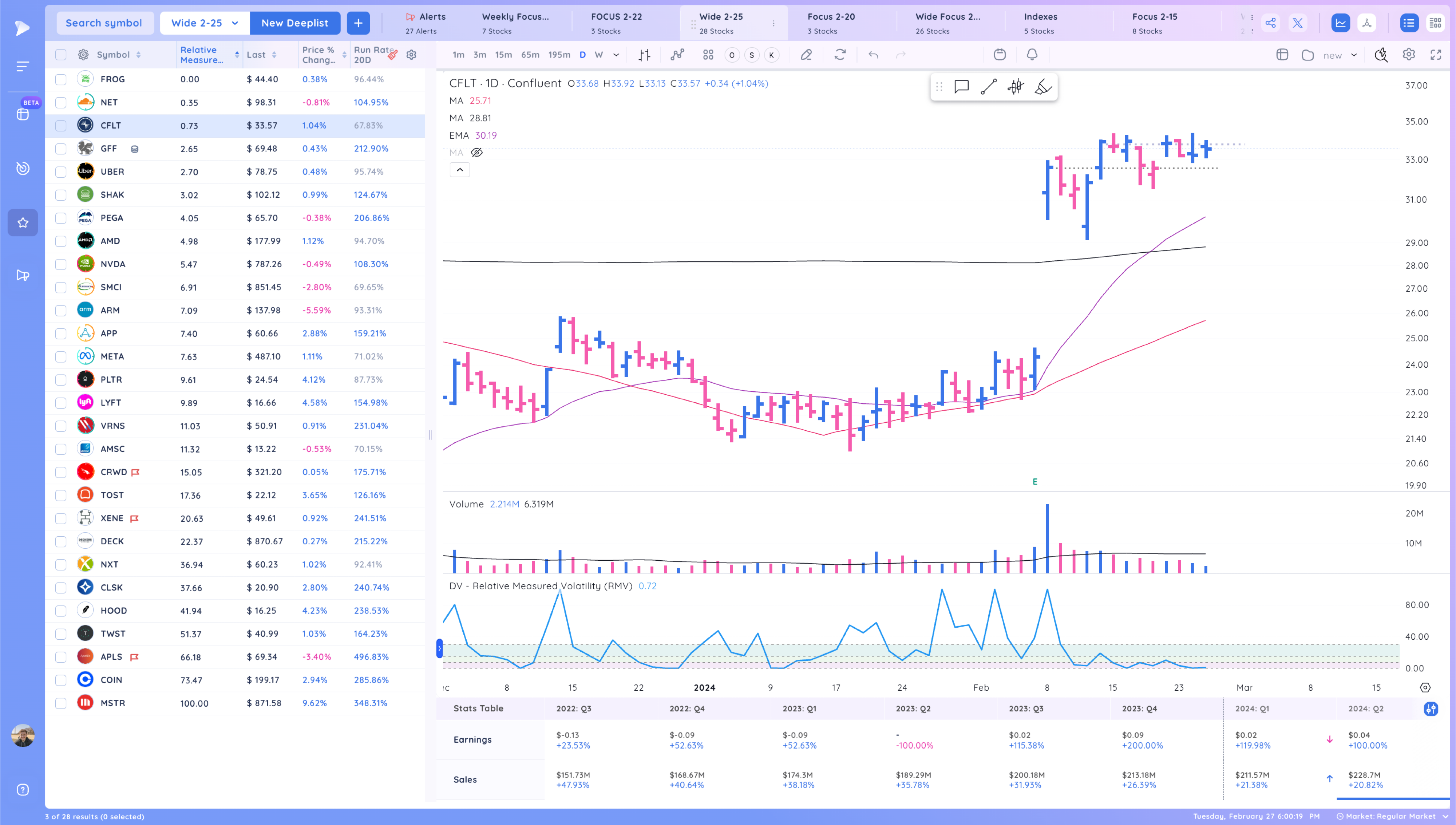Toggle visibility of the hidden MA indicator
The image size is (1456, 825).
[477, 153]
